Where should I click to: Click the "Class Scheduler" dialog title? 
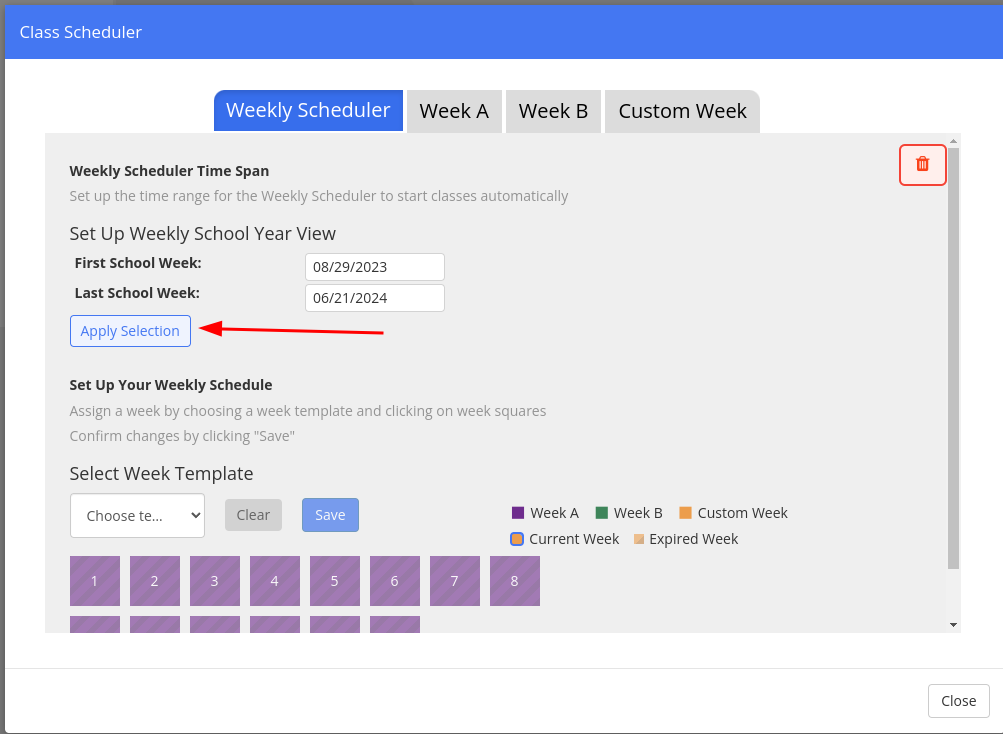pyautogui.click(x=81, y=32)
